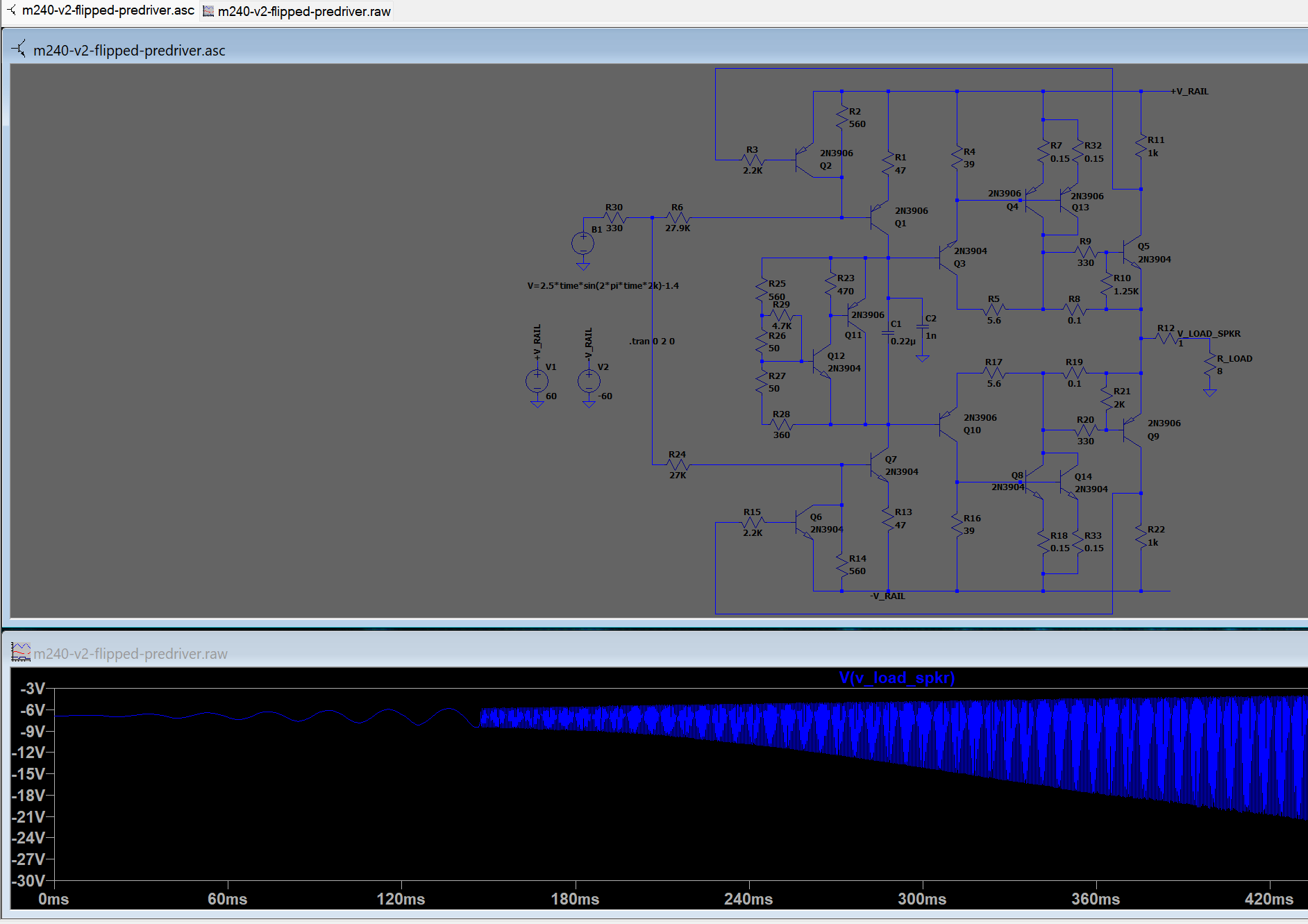
Task: Select resistor R22 1k symbol
Action: [x=1141, y=536]
